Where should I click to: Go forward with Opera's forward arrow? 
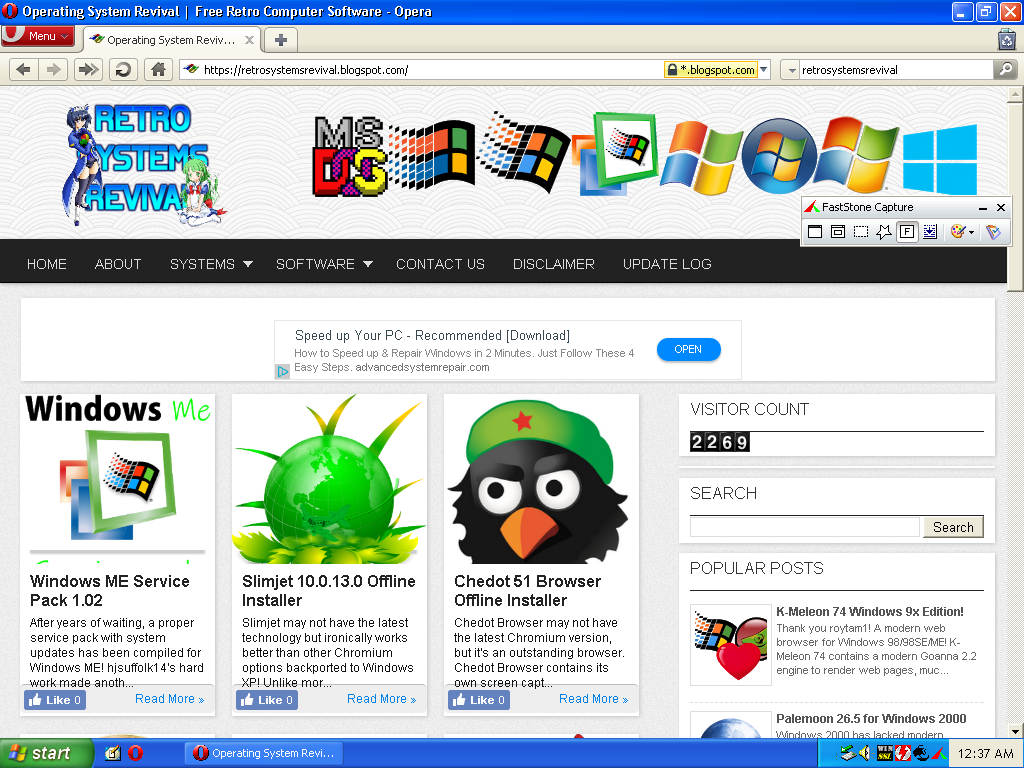(x=53, y=69)
